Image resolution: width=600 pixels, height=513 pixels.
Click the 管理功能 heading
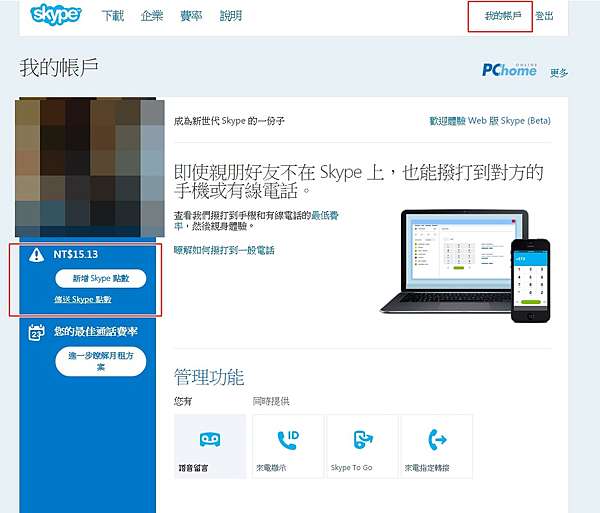pos(209,378)
